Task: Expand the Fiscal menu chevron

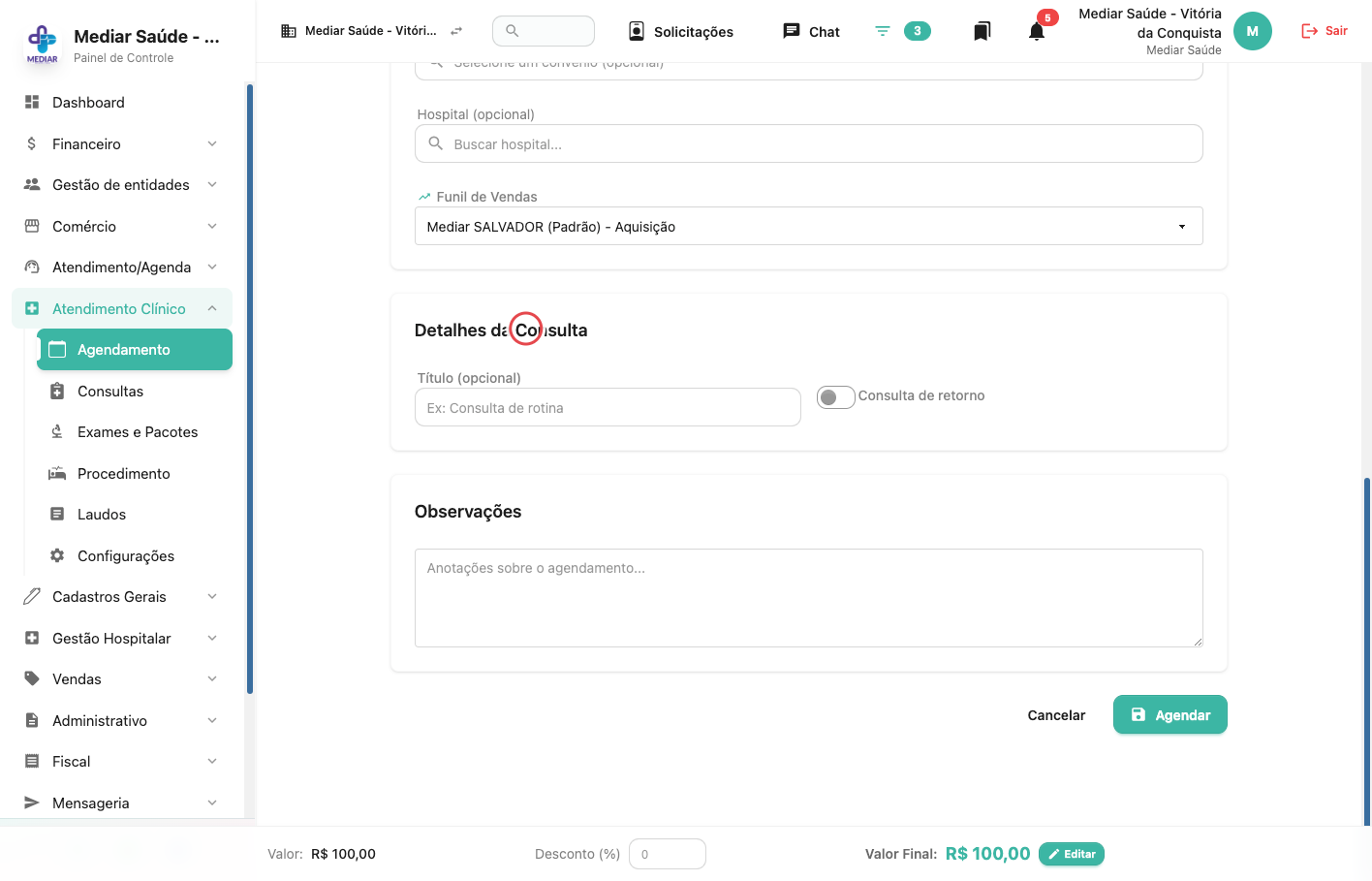Action: click(x=212, y=761)
